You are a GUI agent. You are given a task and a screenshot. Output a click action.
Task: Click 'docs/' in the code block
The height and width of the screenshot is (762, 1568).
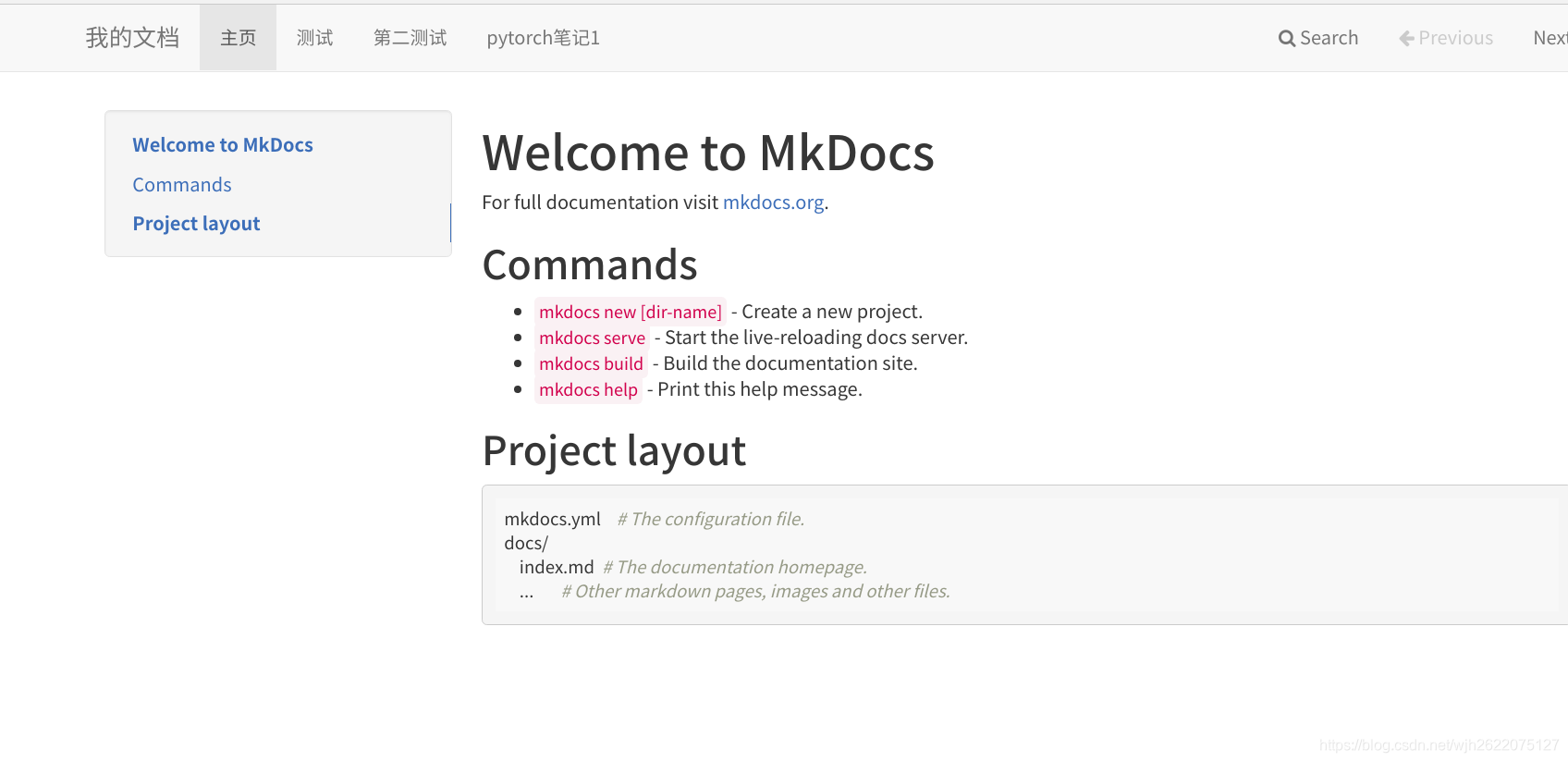526,544
